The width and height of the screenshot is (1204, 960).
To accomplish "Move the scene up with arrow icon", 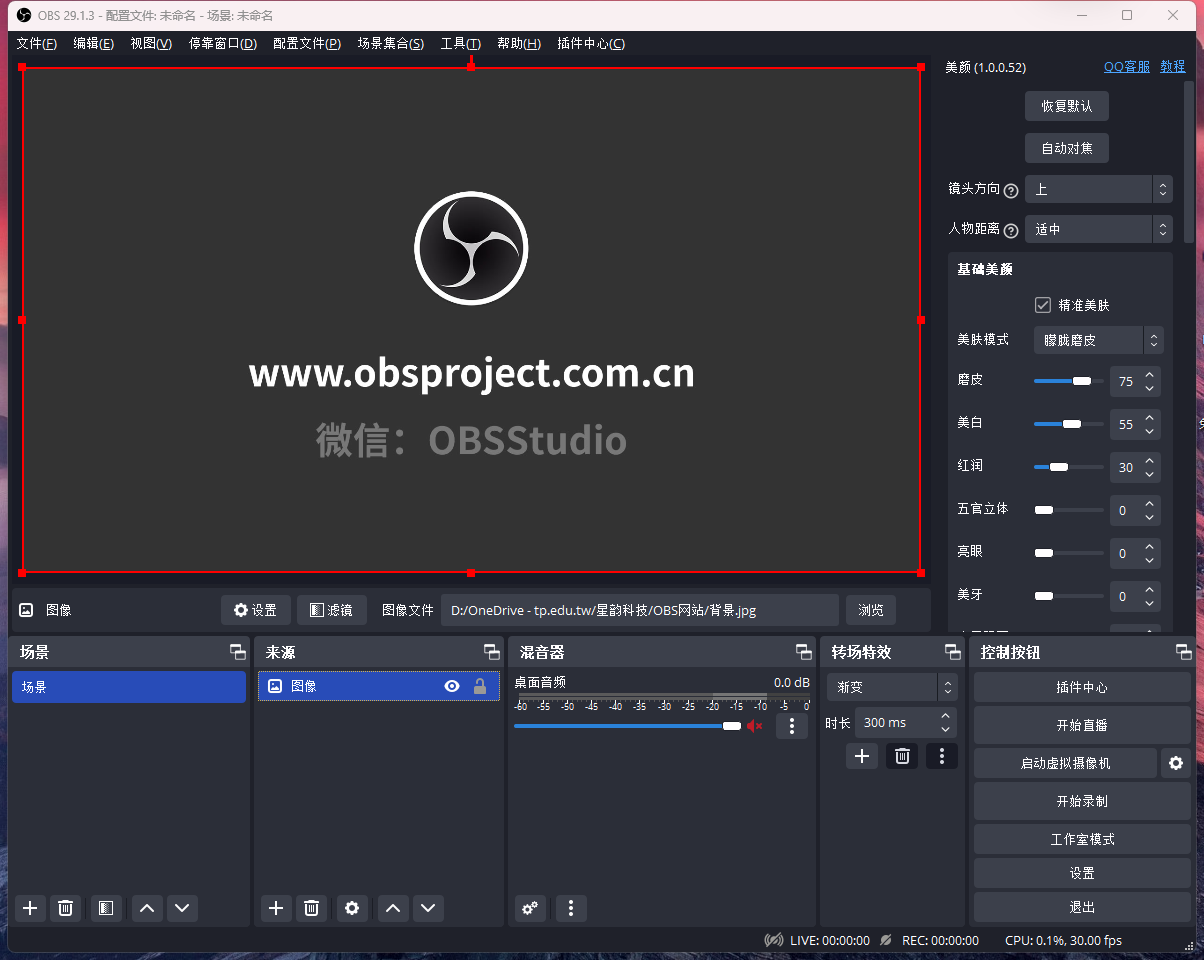I will click(x=147, y=908).
